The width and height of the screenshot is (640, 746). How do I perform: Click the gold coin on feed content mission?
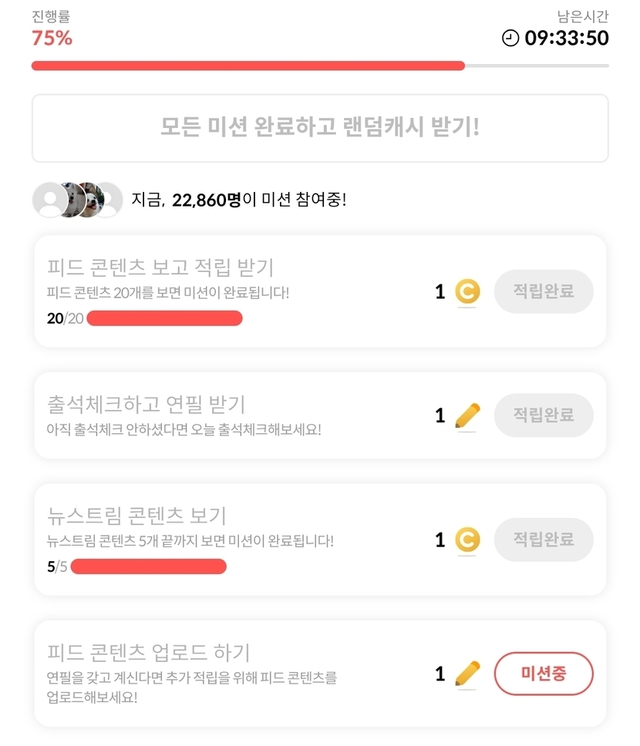467,291
